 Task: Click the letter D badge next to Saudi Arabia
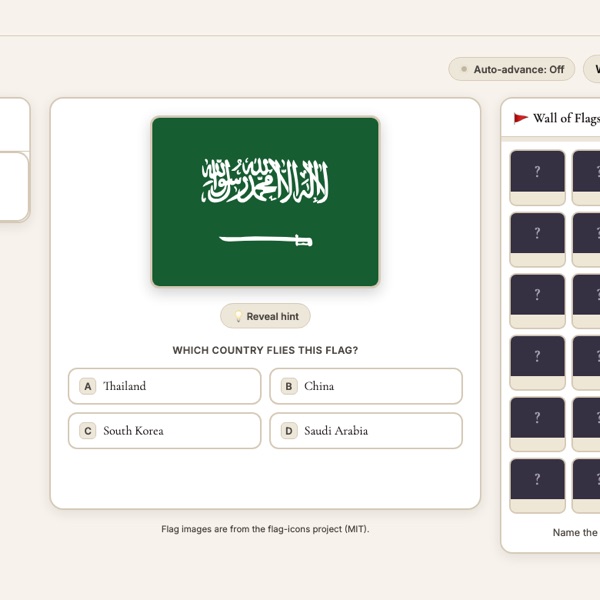tap(289, 431)
